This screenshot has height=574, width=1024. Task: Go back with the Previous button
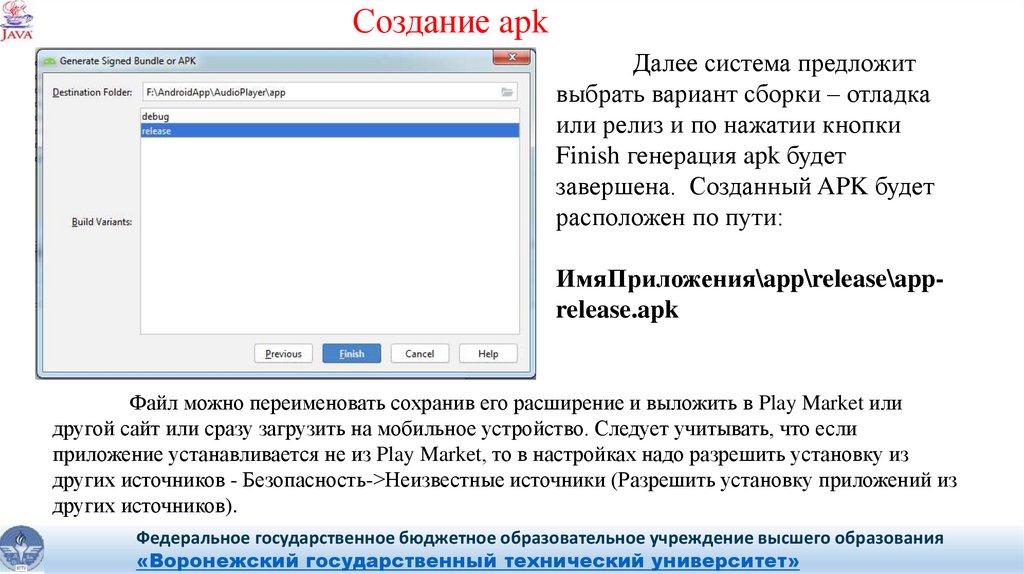coord(283,354)
